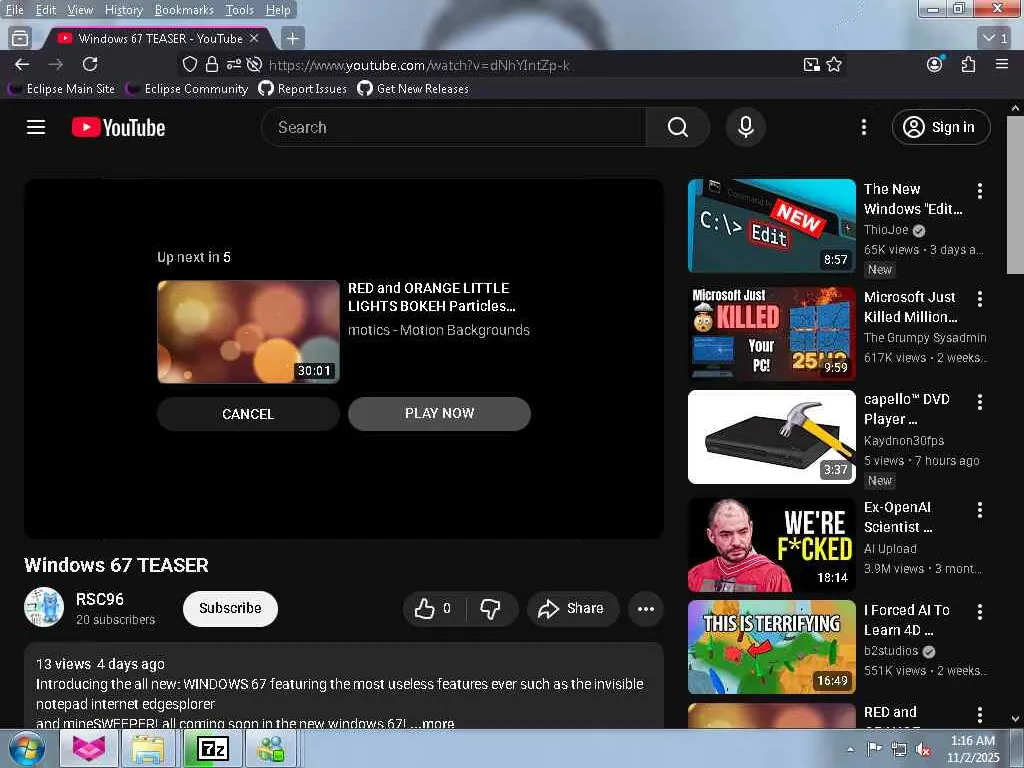This screenshot has width=1024, height=768.
Task: Click the muted volume tray icon
Action: pyautogui.click(x=923, y=749)
